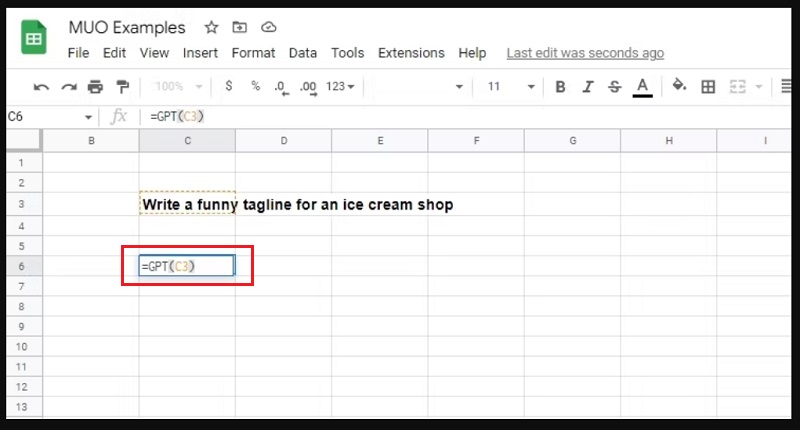Open the Tools menu

point(347,53)
